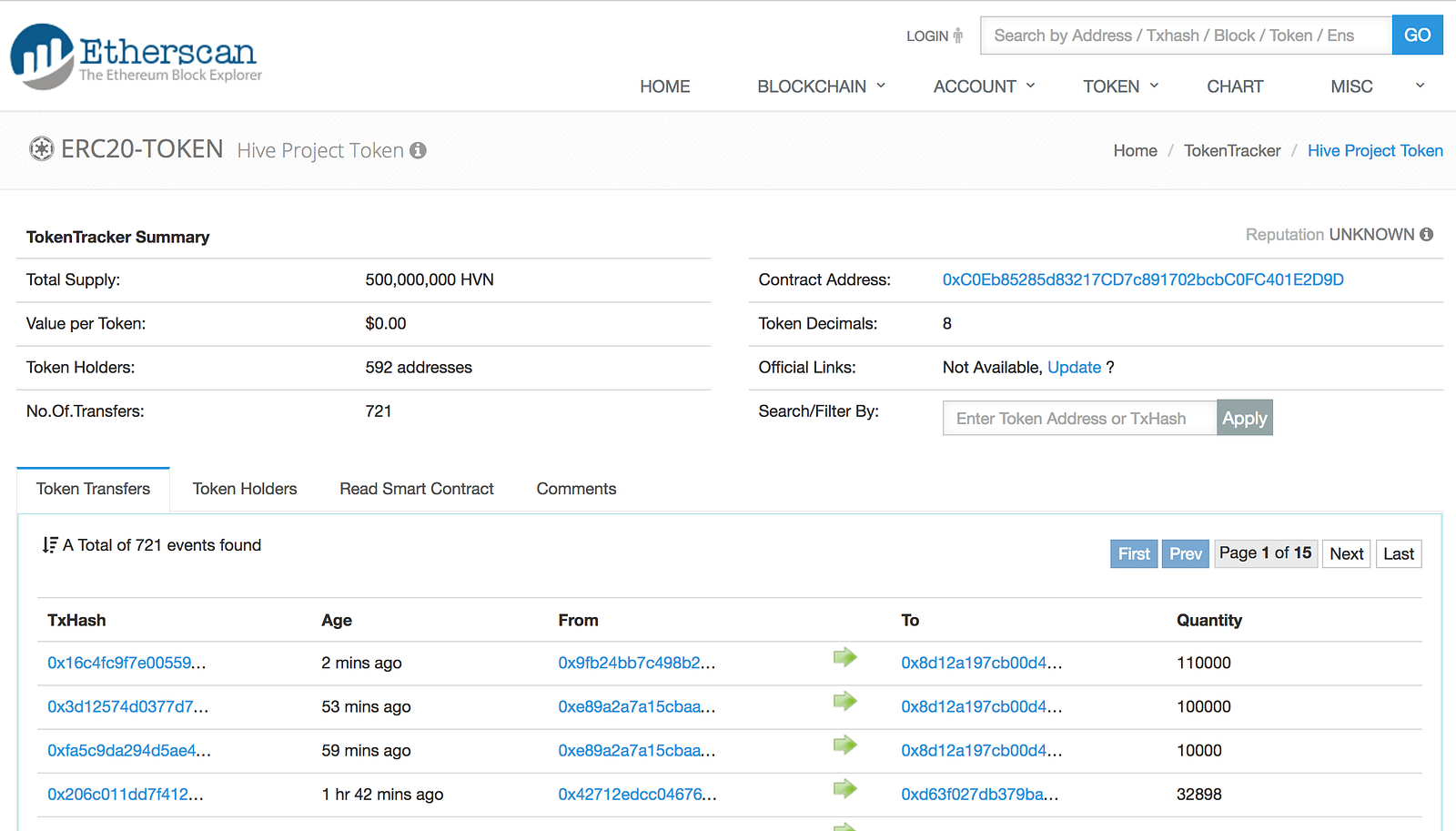
Task: Click the GO search button
Action: (x=1417, y=35)
